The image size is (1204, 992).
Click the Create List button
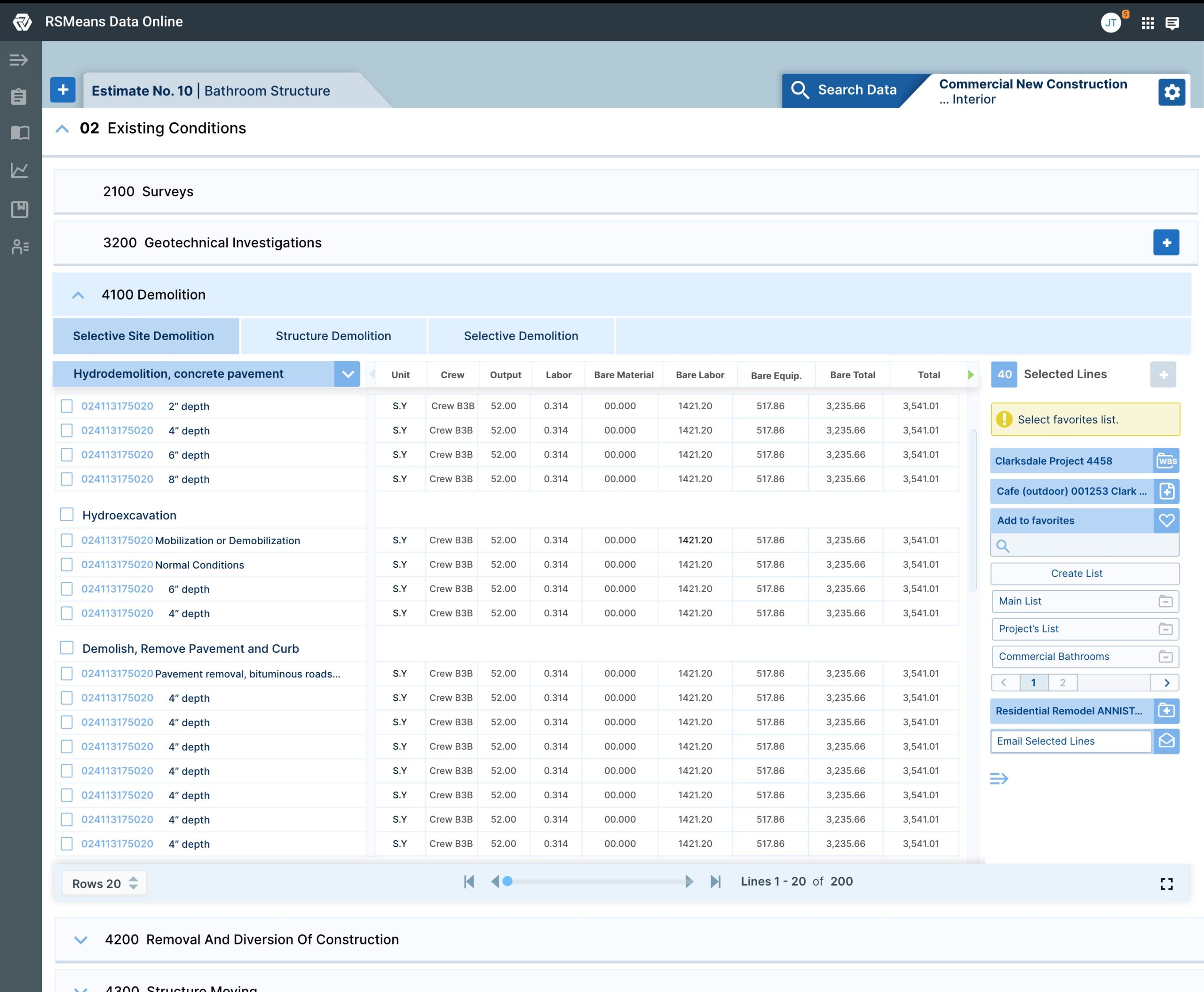point(1076,573)
